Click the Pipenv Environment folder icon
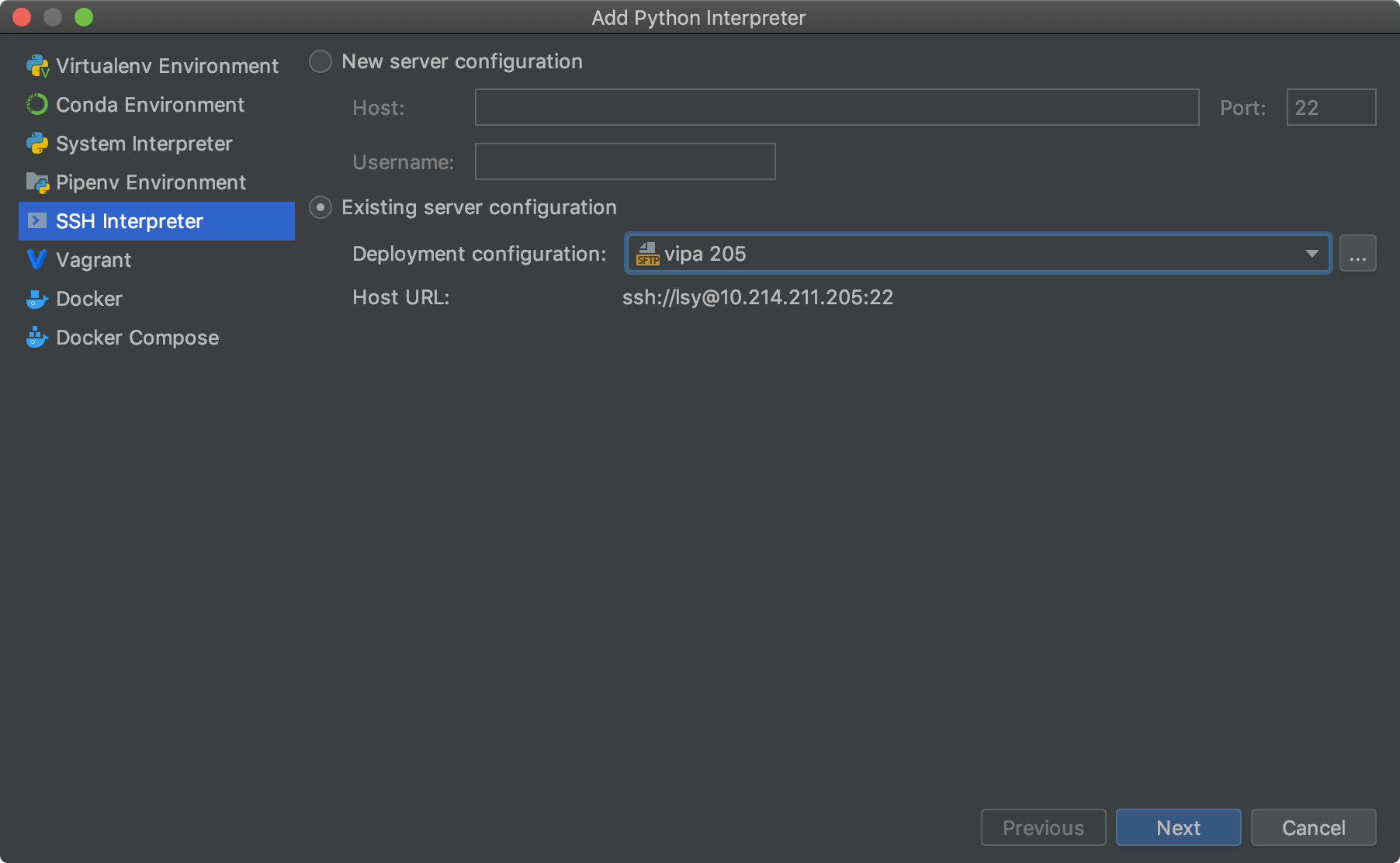 [37, 182]
